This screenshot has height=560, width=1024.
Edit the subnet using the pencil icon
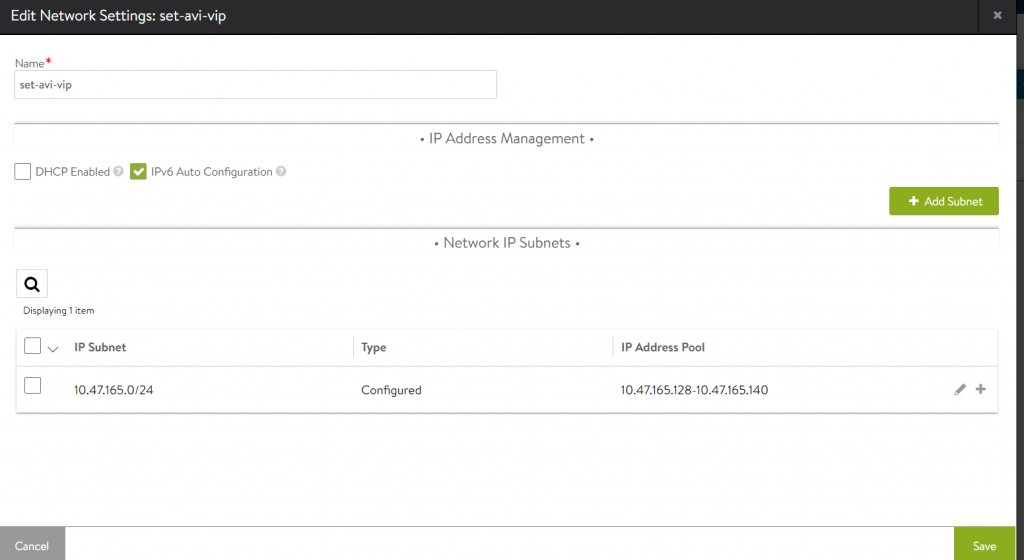[x=960, y=389]
